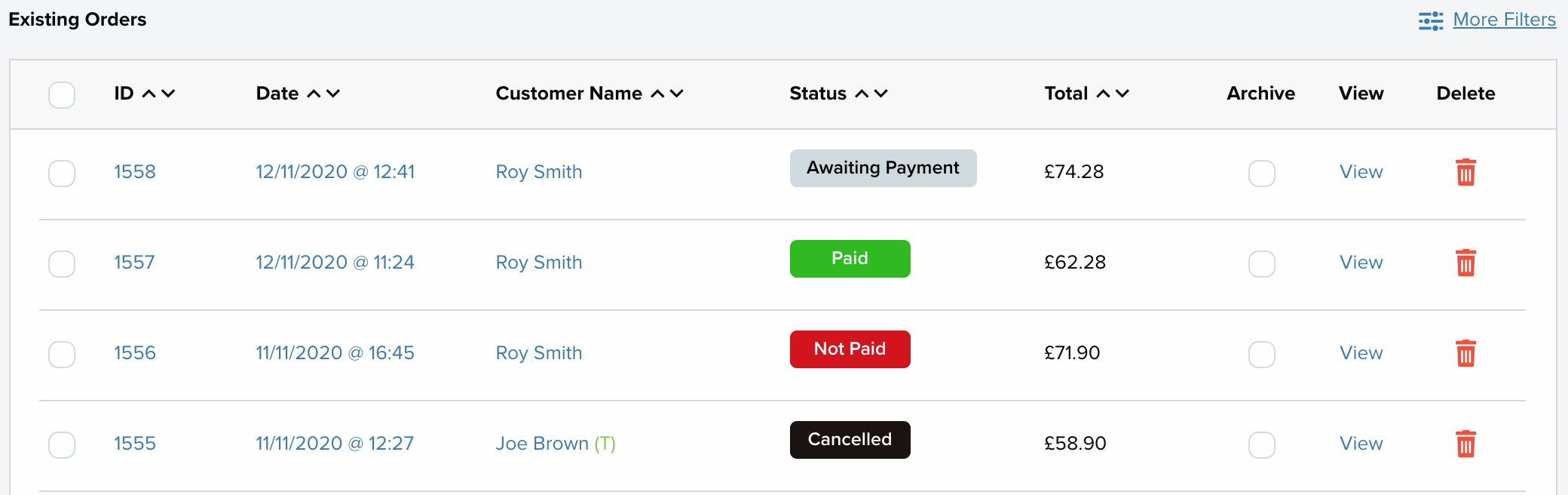Click the green Paid status badge
Screen dimensions: 1568x495
tap(850, 259)
